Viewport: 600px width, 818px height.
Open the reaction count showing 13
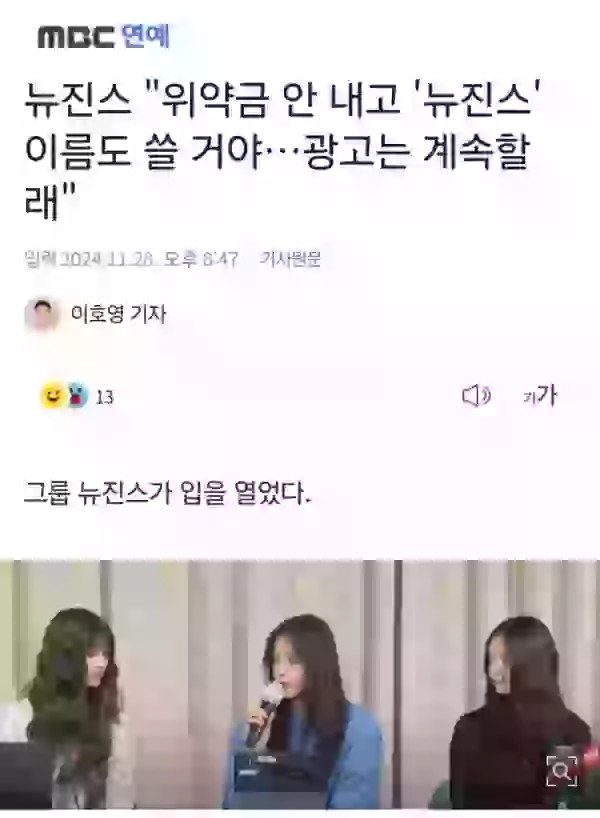pyautogui.click(x=104, y=398)
